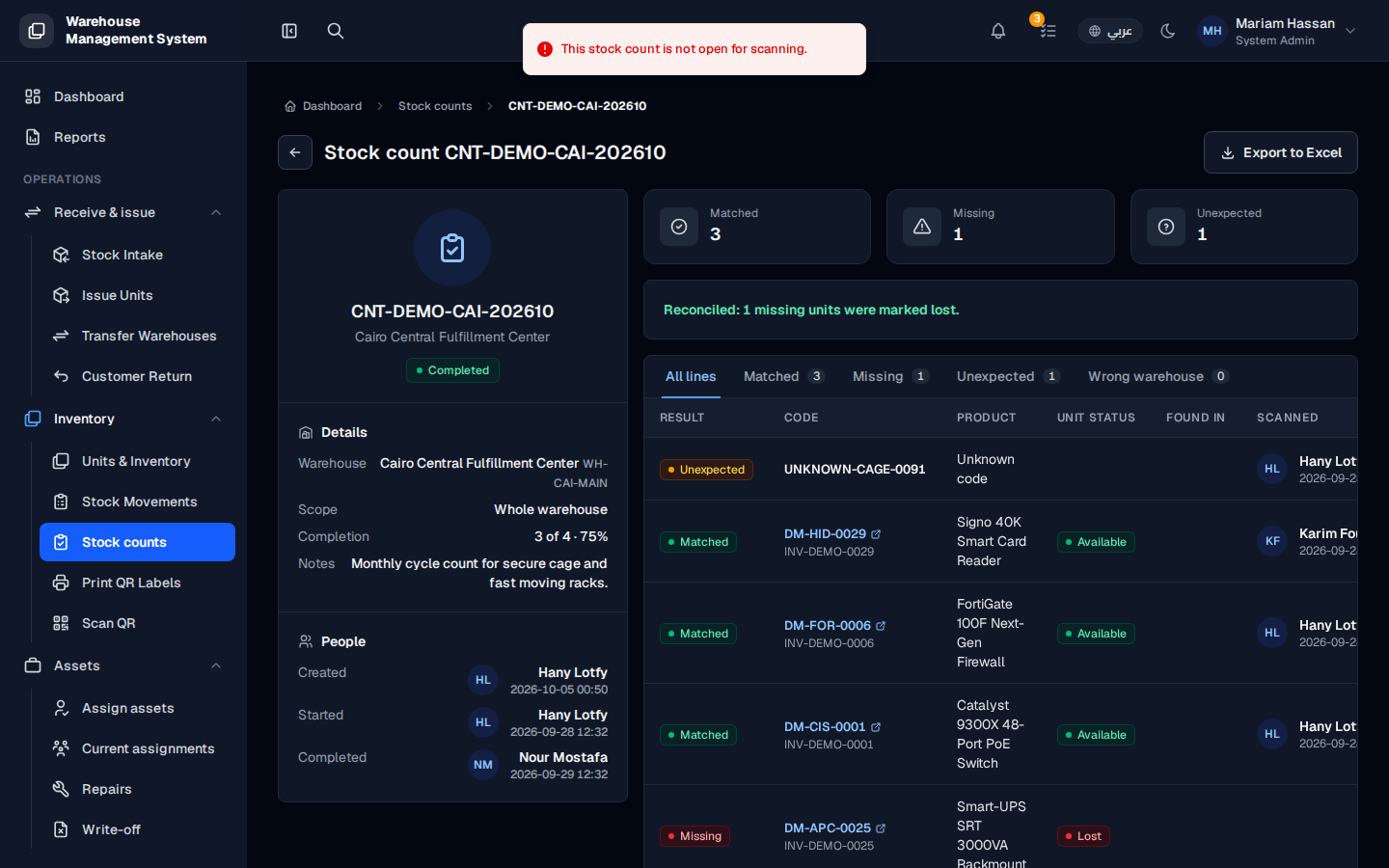Open Customer Return page
1389x868 pixels.
click(x=137, y=376)
